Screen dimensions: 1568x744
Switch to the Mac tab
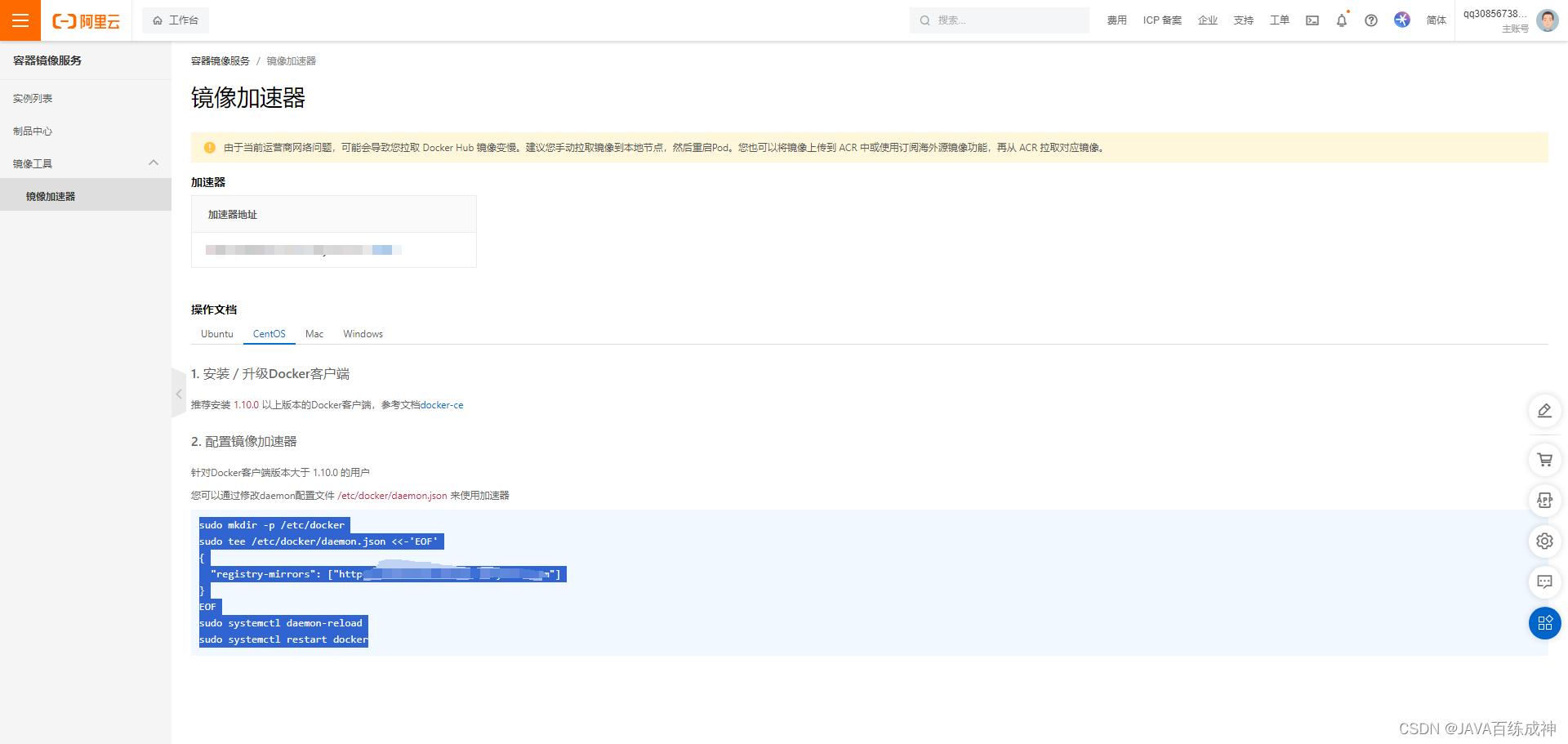point(314,334)
